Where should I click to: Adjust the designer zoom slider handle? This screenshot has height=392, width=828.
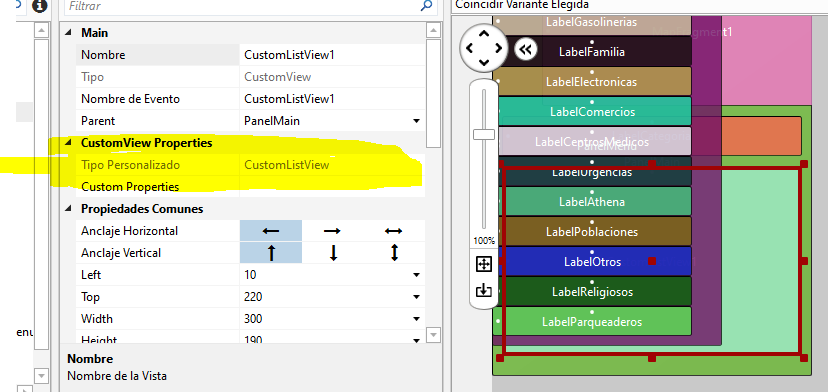click(x=484, y=134)
